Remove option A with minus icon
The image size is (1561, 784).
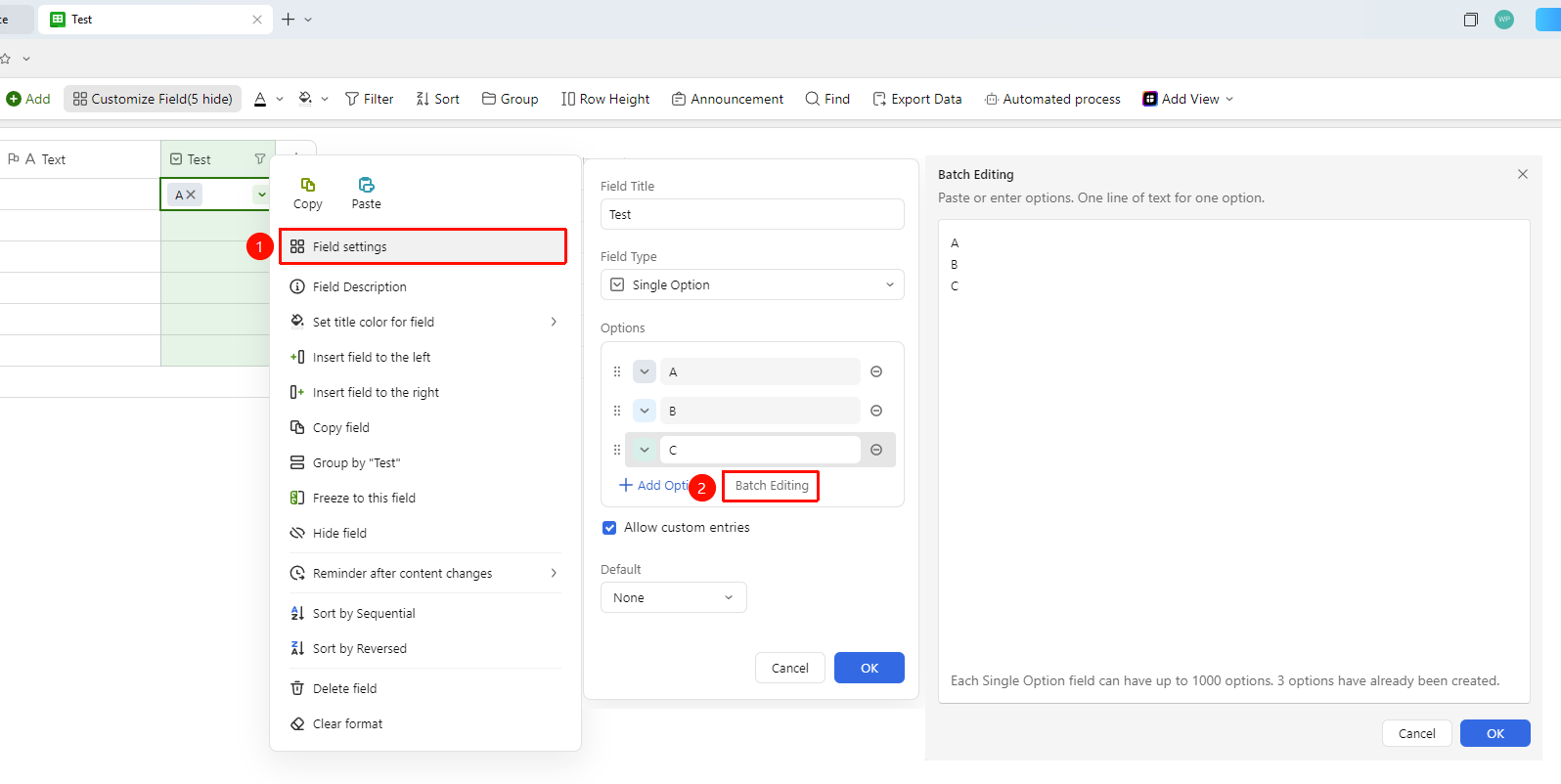click(876, 371)
